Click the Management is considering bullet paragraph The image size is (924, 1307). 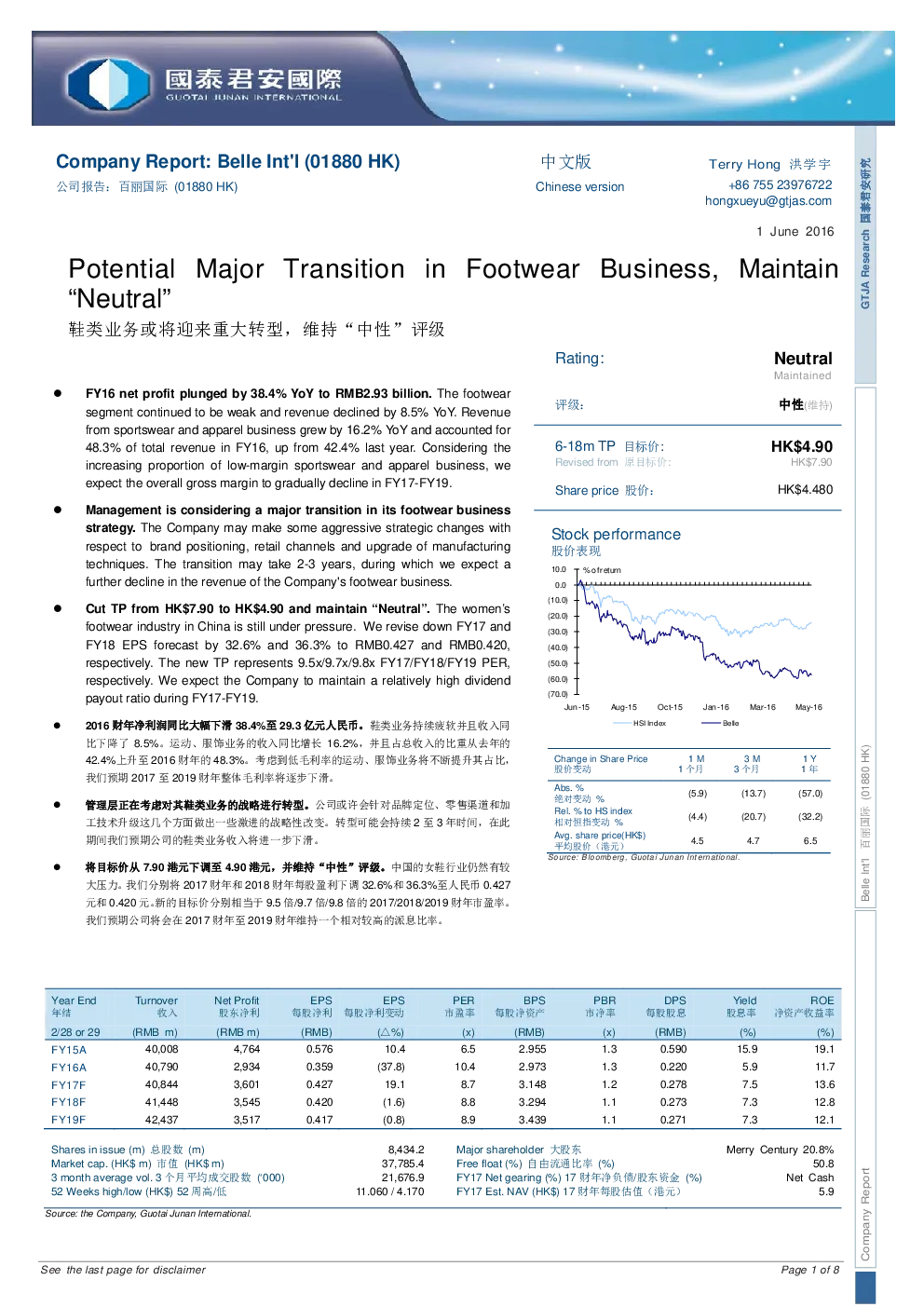point(298,546)
